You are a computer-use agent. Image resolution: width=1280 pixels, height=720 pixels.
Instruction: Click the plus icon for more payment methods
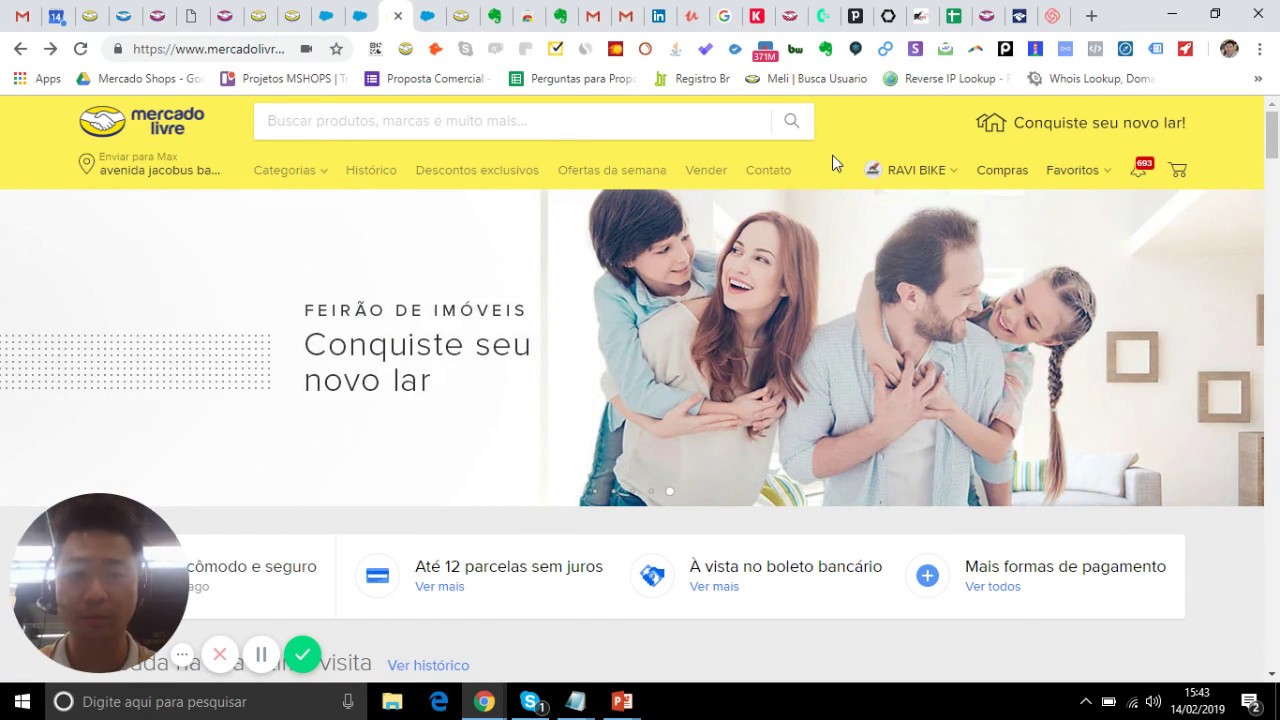(x=927, y=576)
